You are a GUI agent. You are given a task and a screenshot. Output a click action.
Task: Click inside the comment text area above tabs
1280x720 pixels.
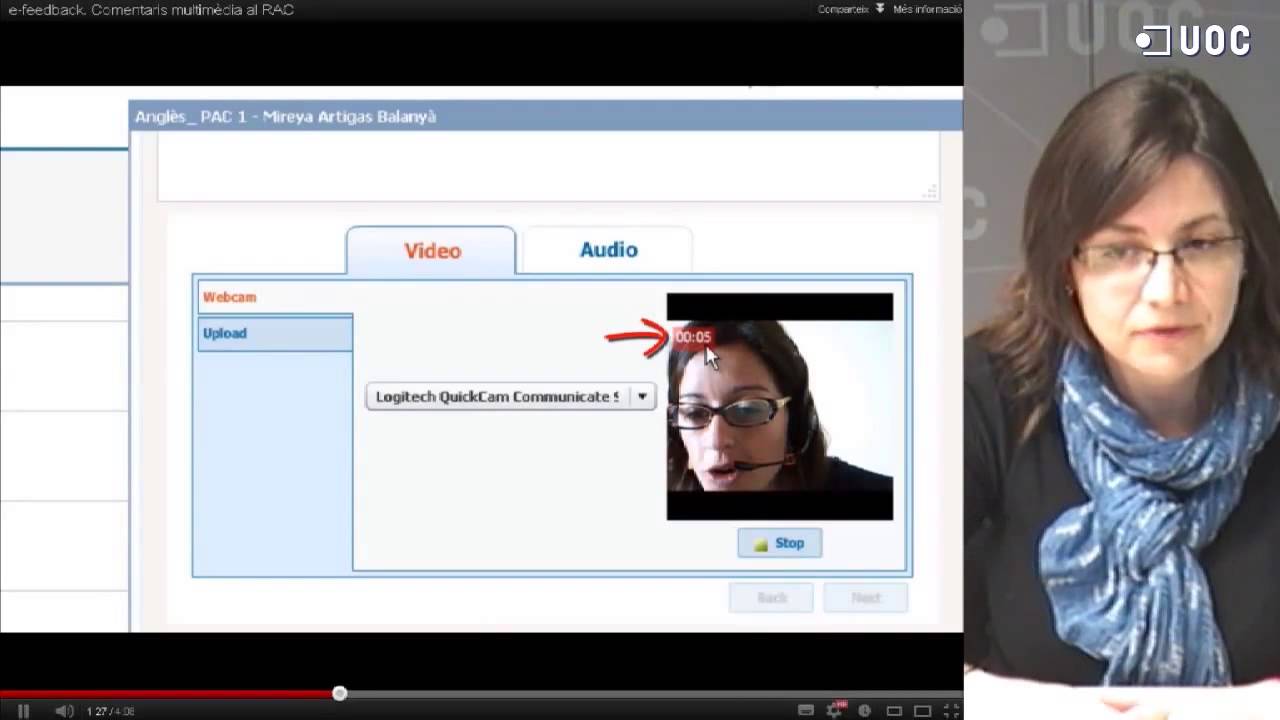pyautogui.click(x=548, y=168)
